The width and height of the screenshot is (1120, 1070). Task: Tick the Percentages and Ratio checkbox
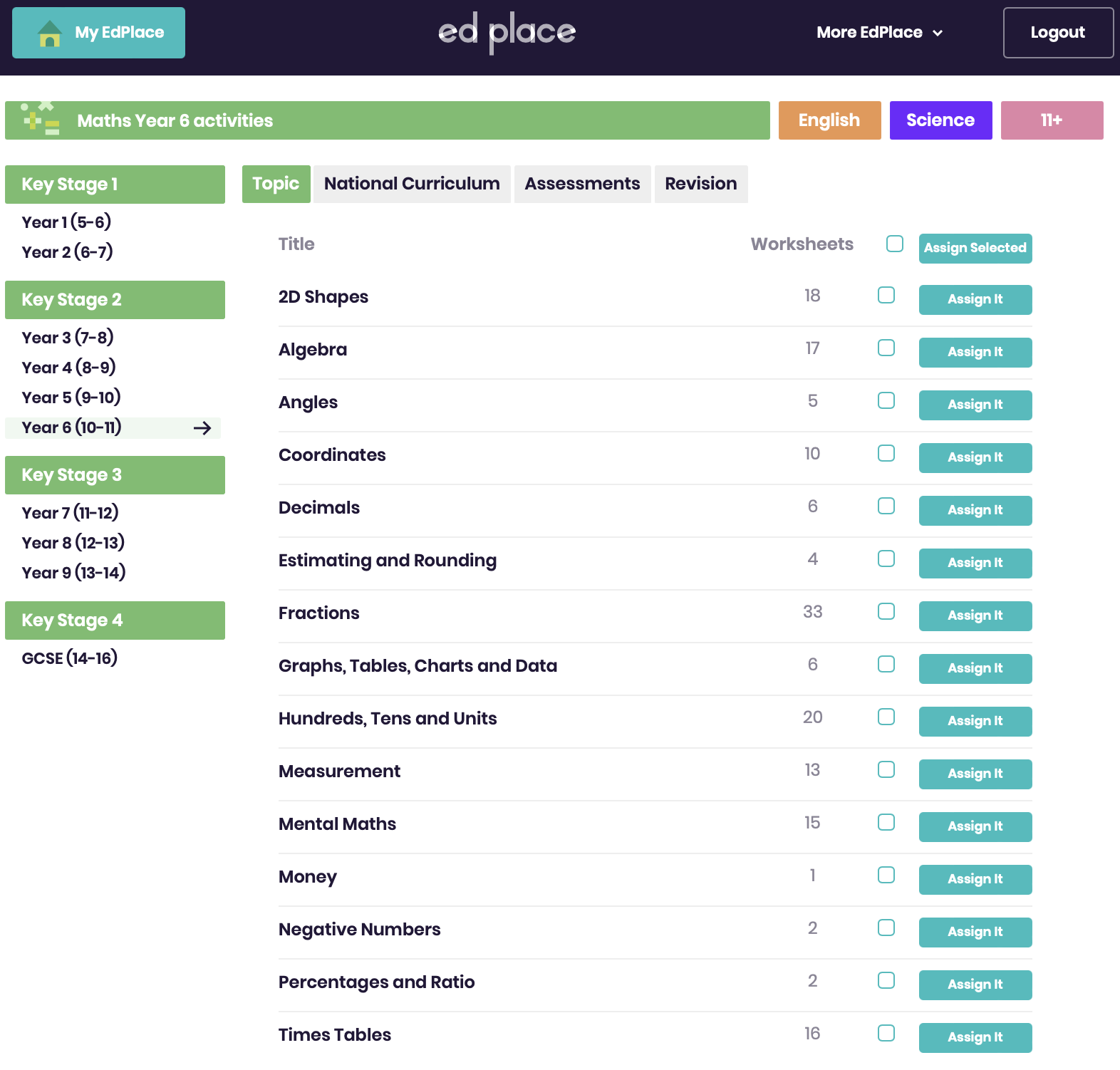pyautogui.click(x=886, y=980)
